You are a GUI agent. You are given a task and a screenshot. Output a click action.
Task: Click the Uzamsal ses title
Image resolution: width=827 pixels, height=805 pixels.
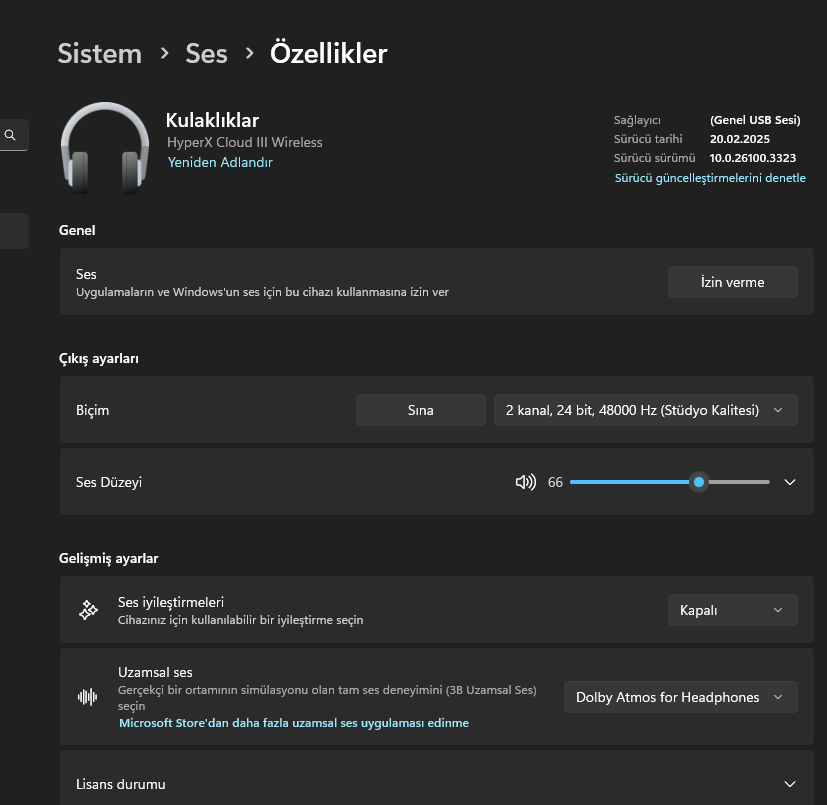click(155, 673)
